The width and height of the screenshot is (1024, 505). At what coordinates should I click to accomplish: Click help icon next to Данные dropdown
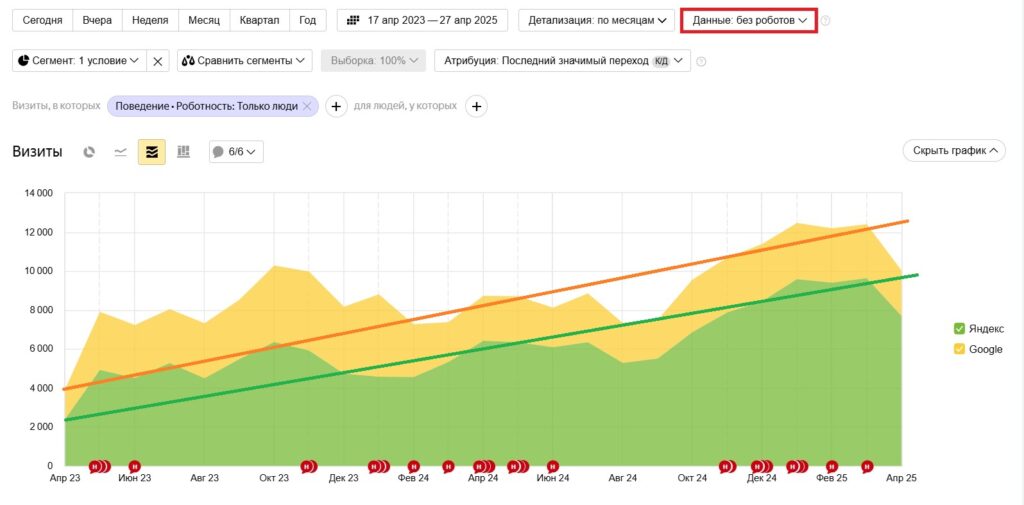point(825,21)
